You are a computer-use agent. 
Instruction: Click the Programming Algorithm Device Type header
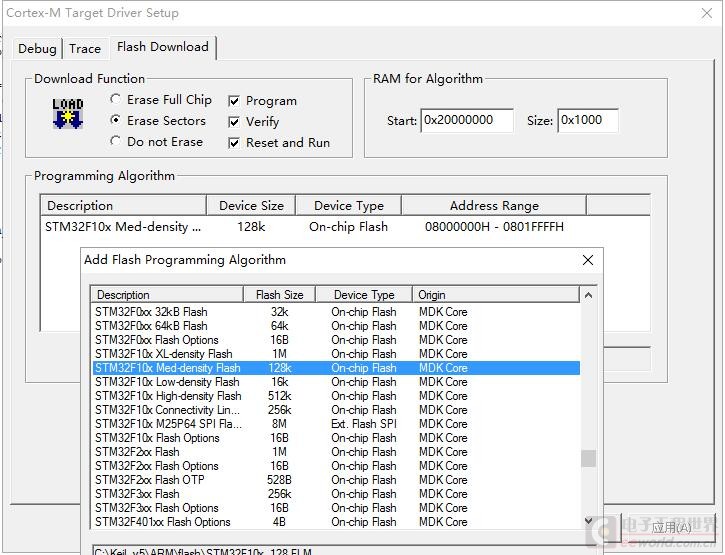[x=349, y=205]
